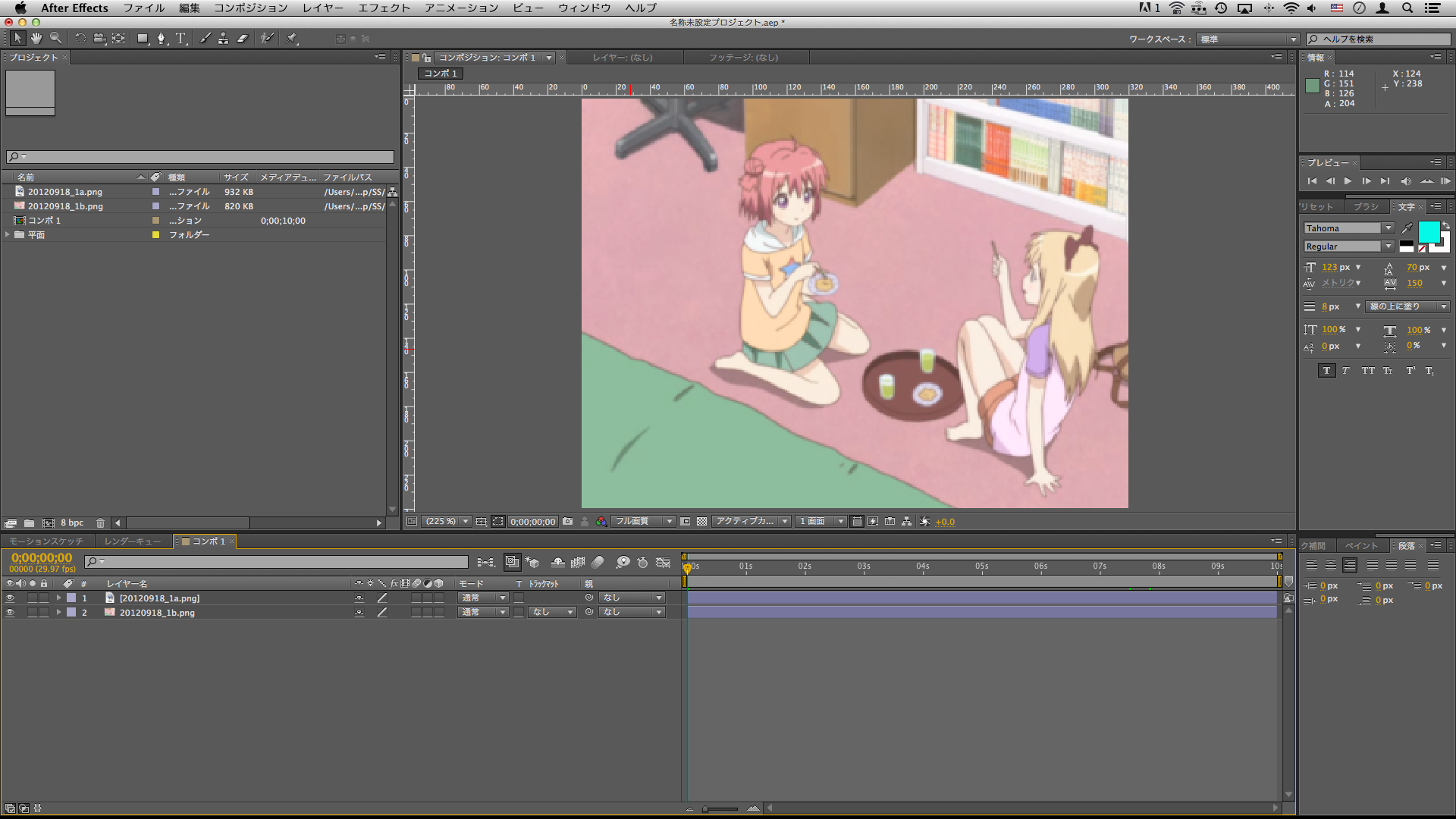
Task: Switch to the ペイント tab
Action: pos(1361,546)
